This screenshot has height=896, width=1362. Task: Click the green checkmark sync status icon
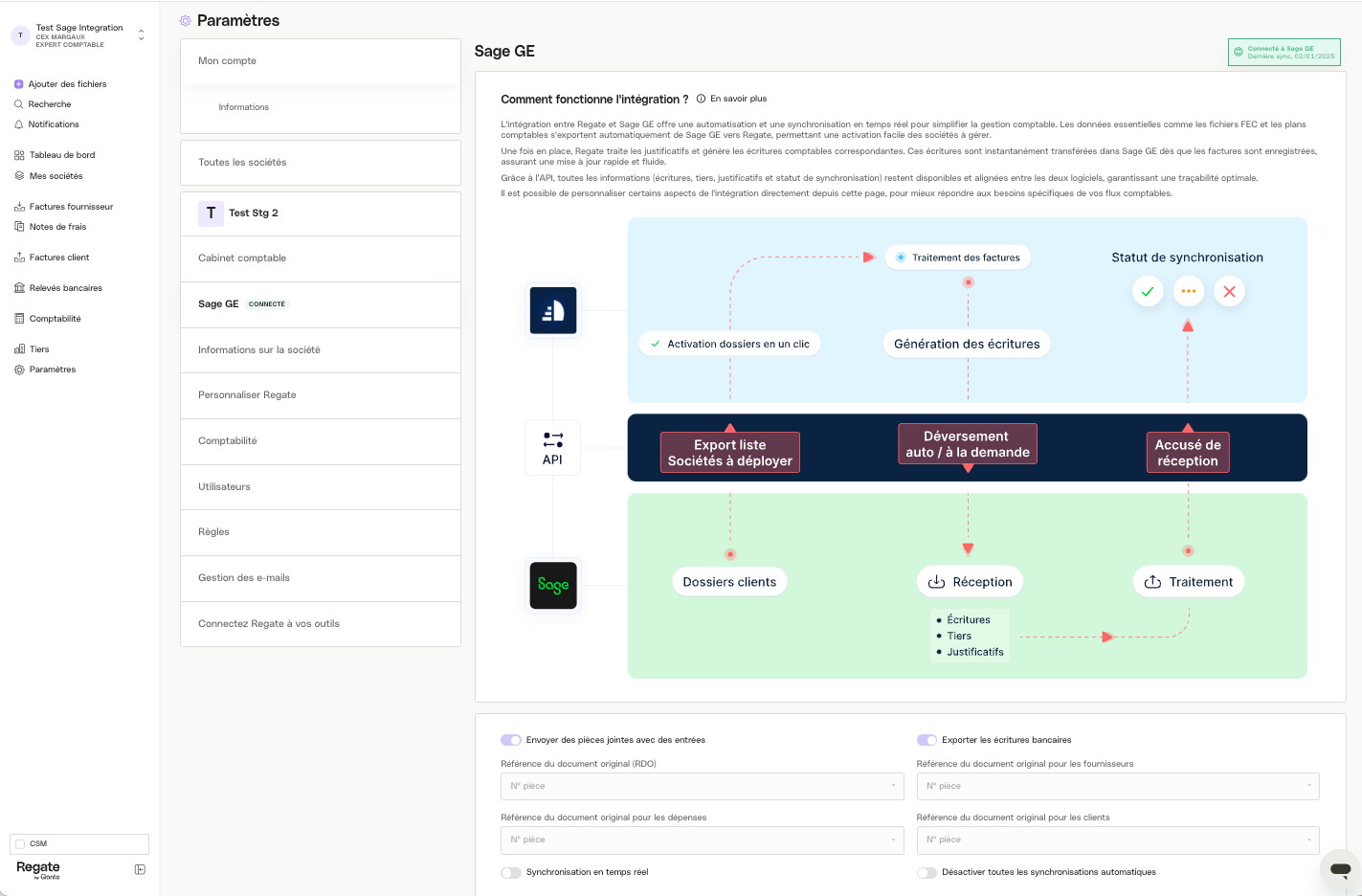click(1148, 291)
